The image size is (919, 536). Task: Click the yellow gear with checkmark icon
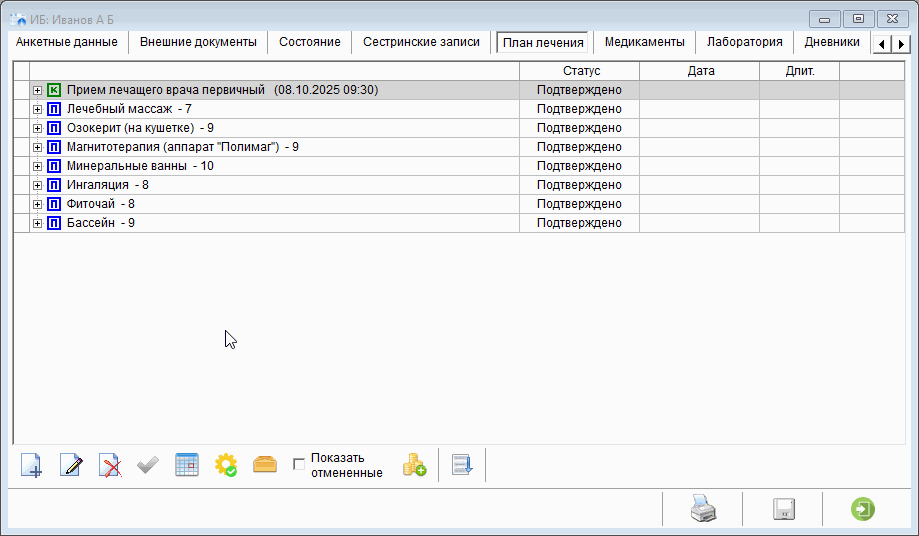(226, 465)
